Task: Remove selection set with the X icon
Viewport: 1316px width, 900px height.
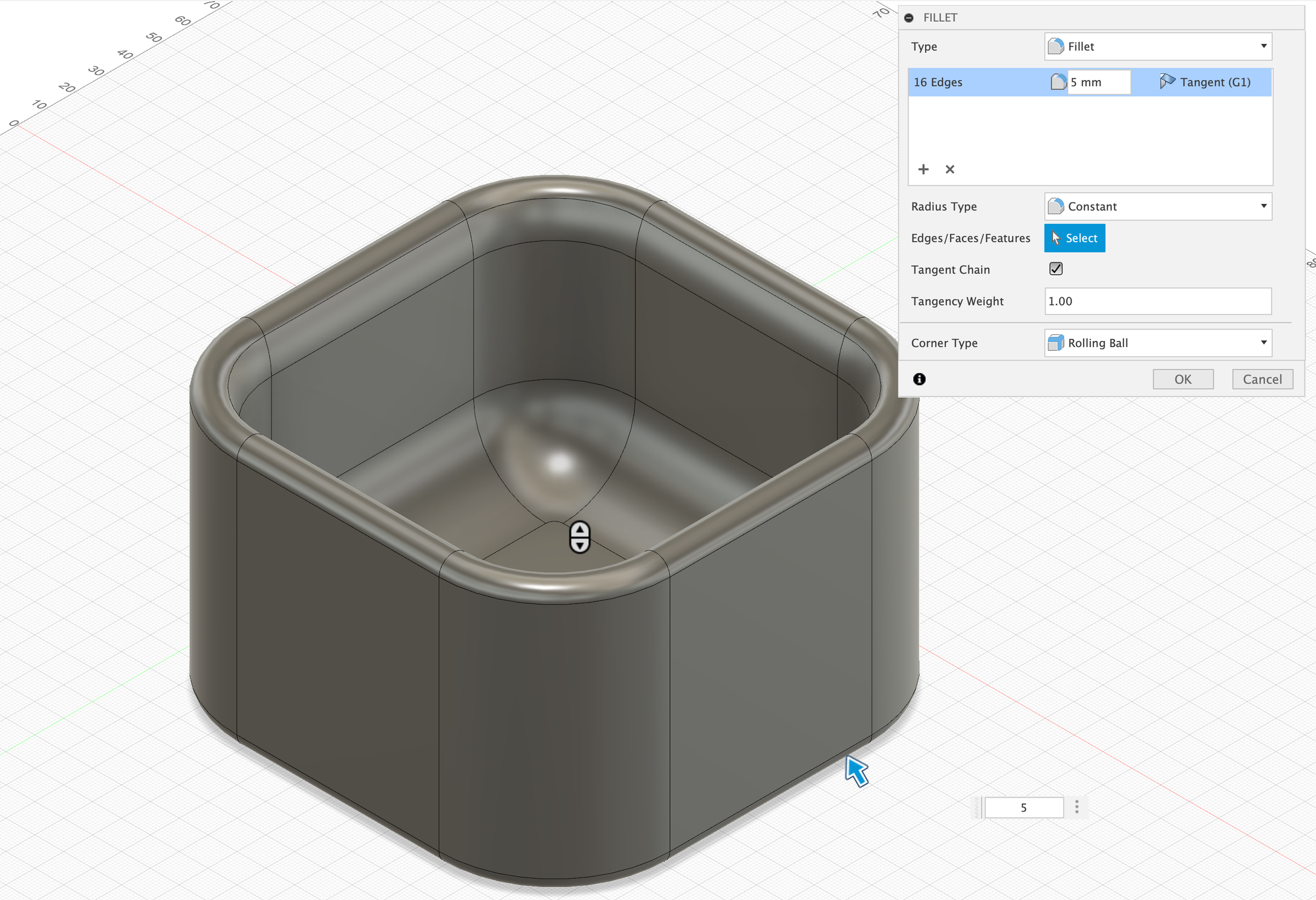Action: (x=950, y=169)
